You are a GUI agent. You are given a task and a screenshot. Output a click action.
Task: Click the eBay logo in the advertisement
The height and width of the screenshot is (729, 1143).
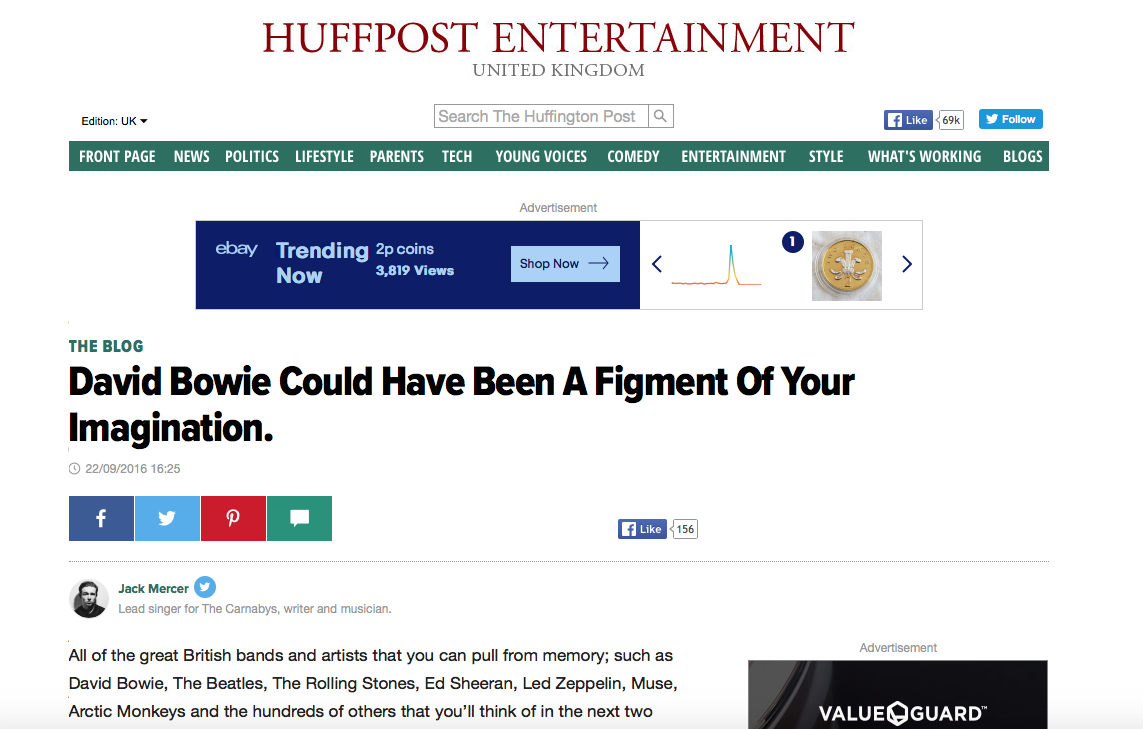237,250
